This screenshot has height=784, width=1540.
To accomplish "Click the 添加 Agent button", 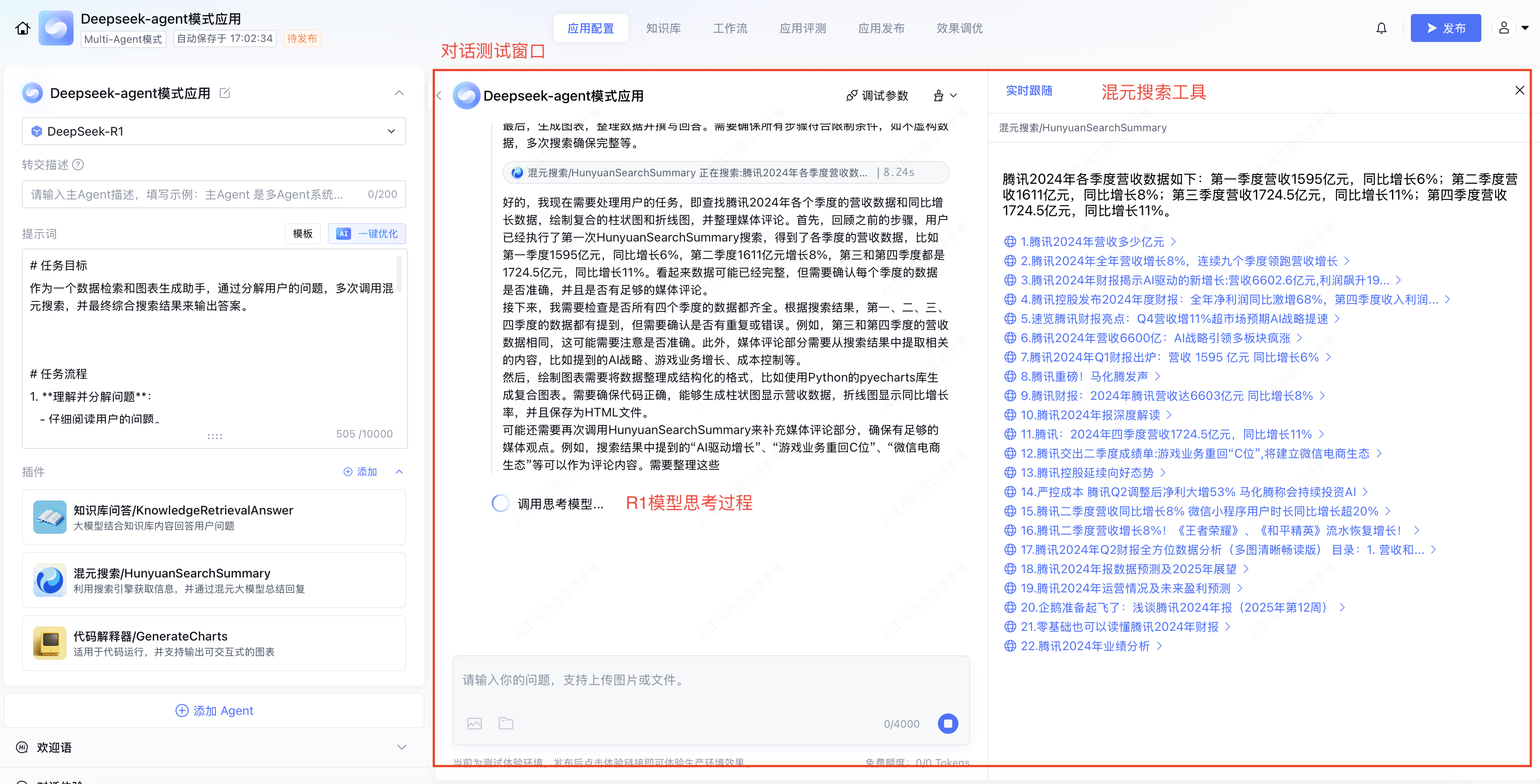I will tap(214, 710).
